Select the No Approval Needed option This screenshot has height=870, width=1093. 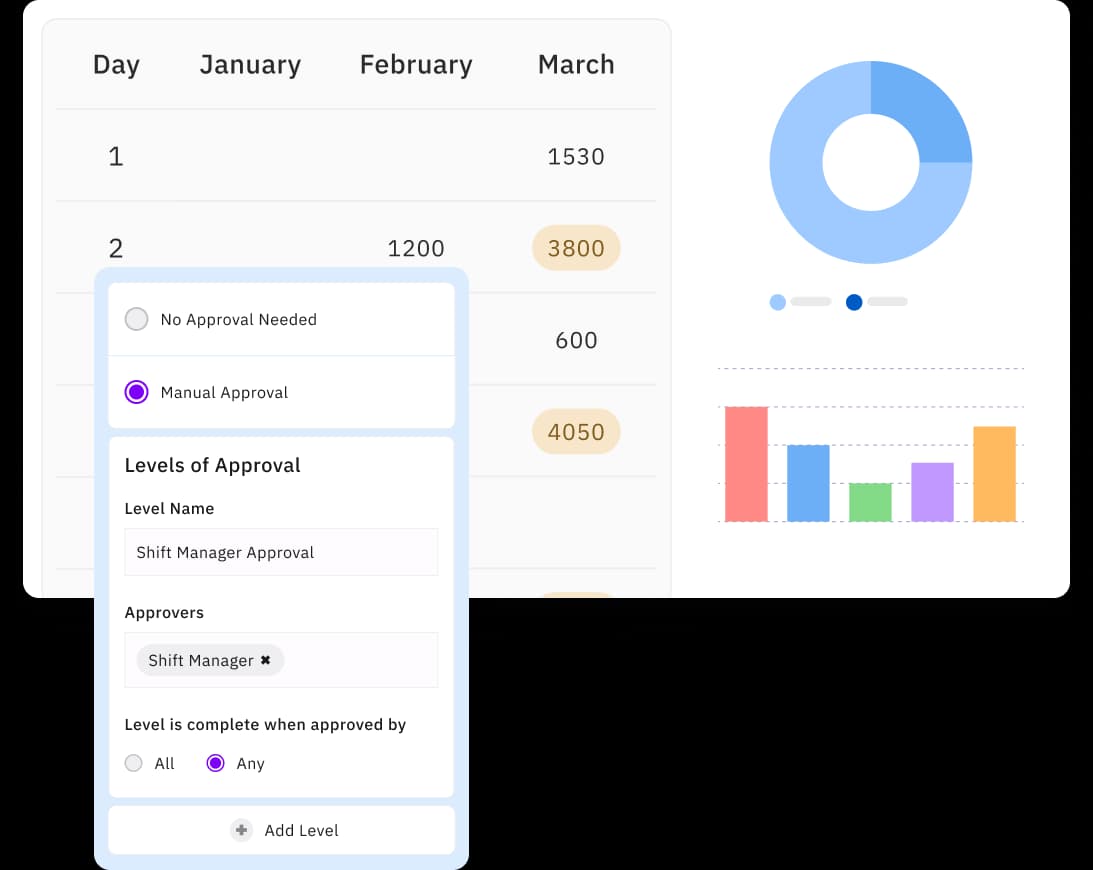(136, 319)
